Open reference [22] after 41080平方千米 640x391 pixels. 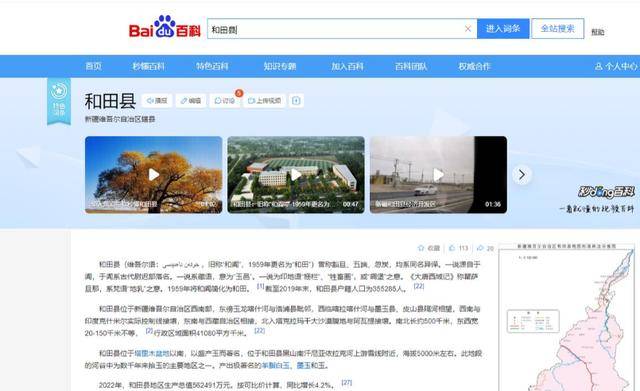pos(260,331)
